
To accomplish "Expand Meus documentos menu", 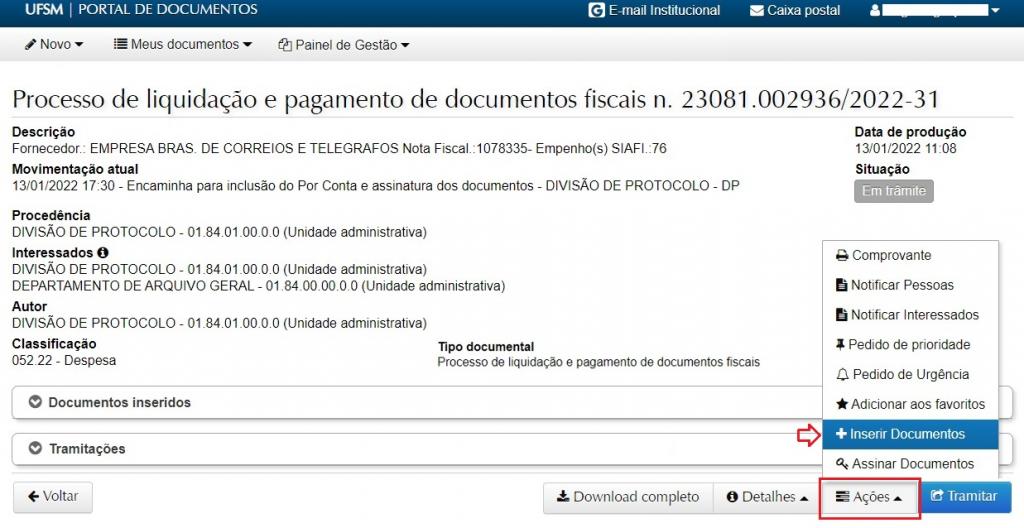I will (x=182, y=44).
